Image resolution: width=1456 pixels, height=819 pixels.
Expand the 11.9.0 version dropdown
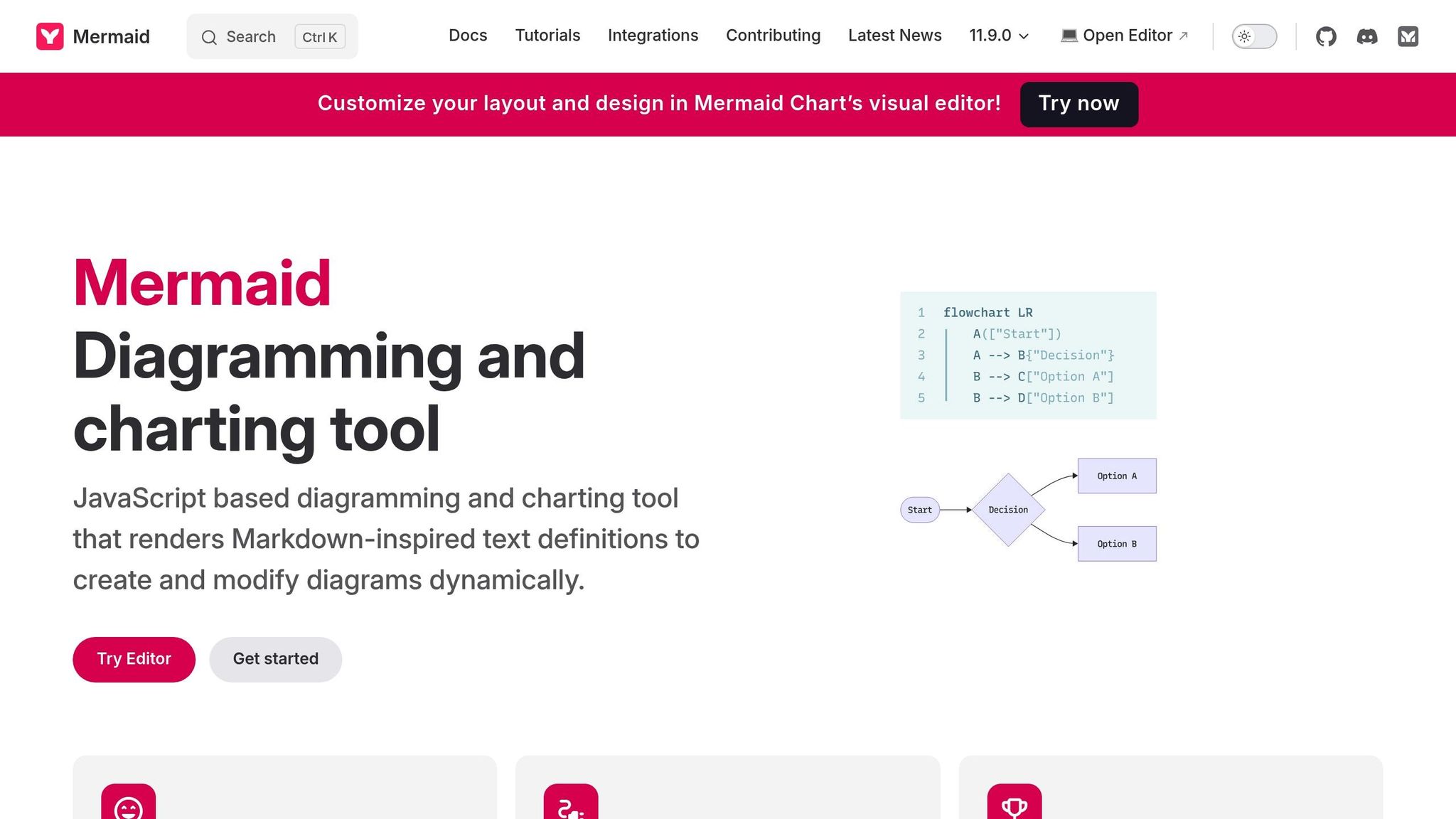tap(999, 36)
